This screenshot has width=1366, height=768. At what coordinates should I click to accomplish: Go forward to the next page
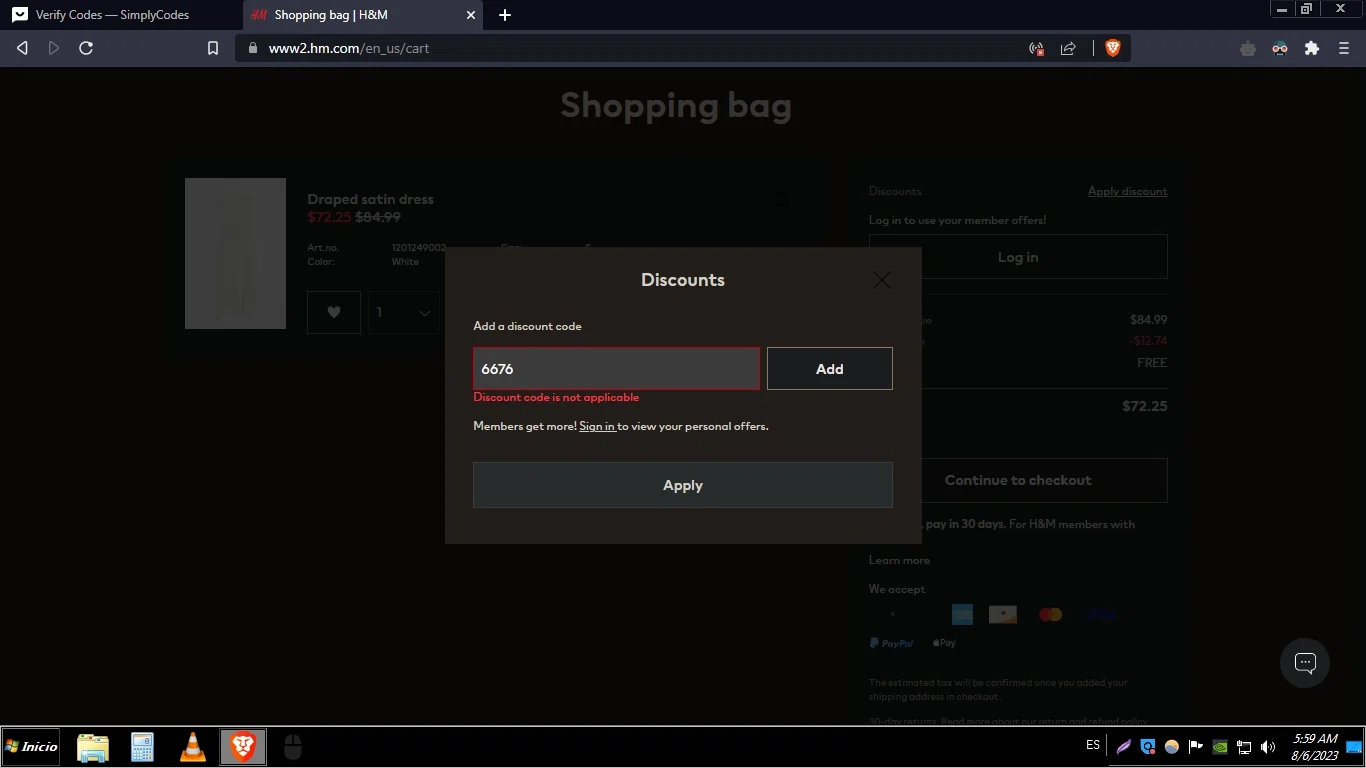click(54, 48)
